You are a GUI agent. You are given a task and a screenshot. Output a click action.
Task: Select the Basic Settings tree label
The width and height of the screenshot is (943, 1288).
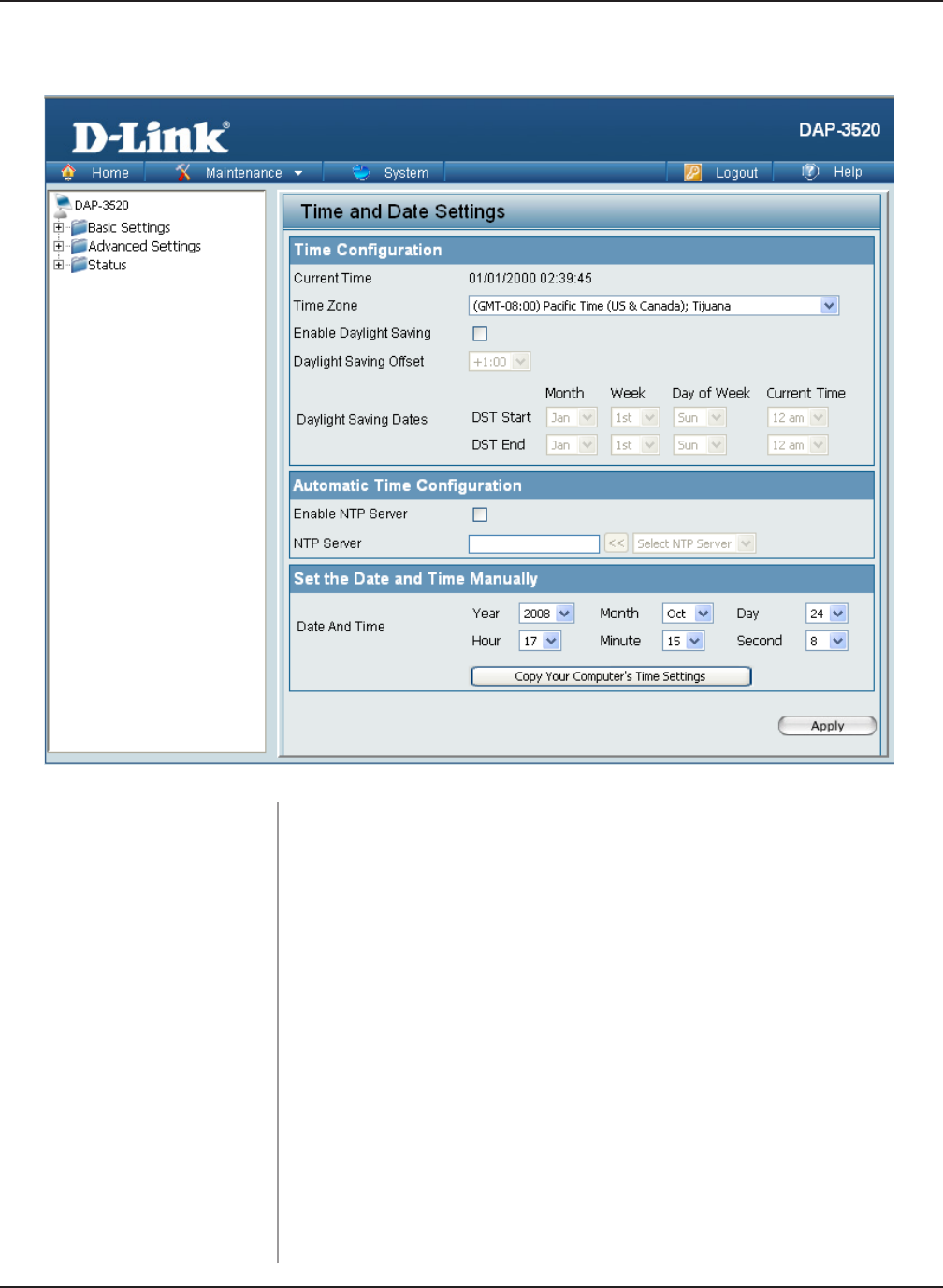129,227
